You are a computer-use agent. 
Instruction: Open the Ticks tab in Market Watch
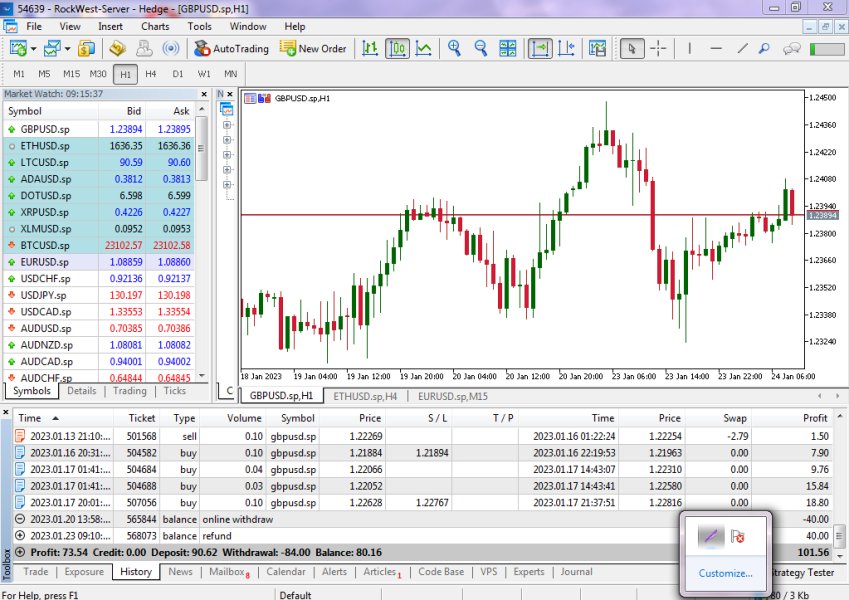[x=174, y=391]
